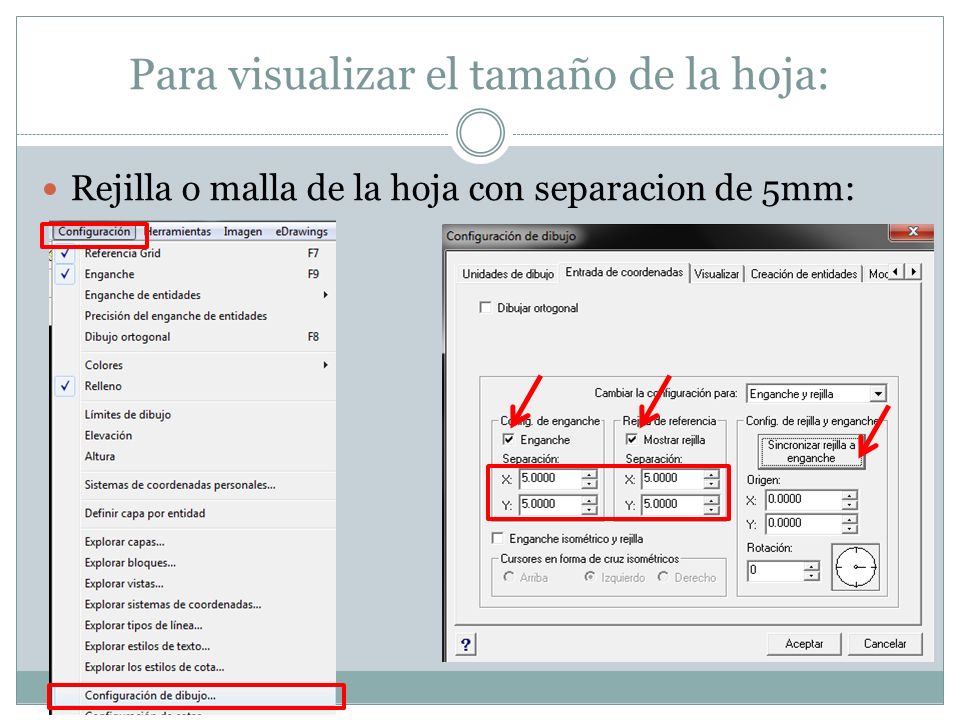The height and width of the screenshot is (720, 960).
Task: Click the Origen X field
Action: 803,500
